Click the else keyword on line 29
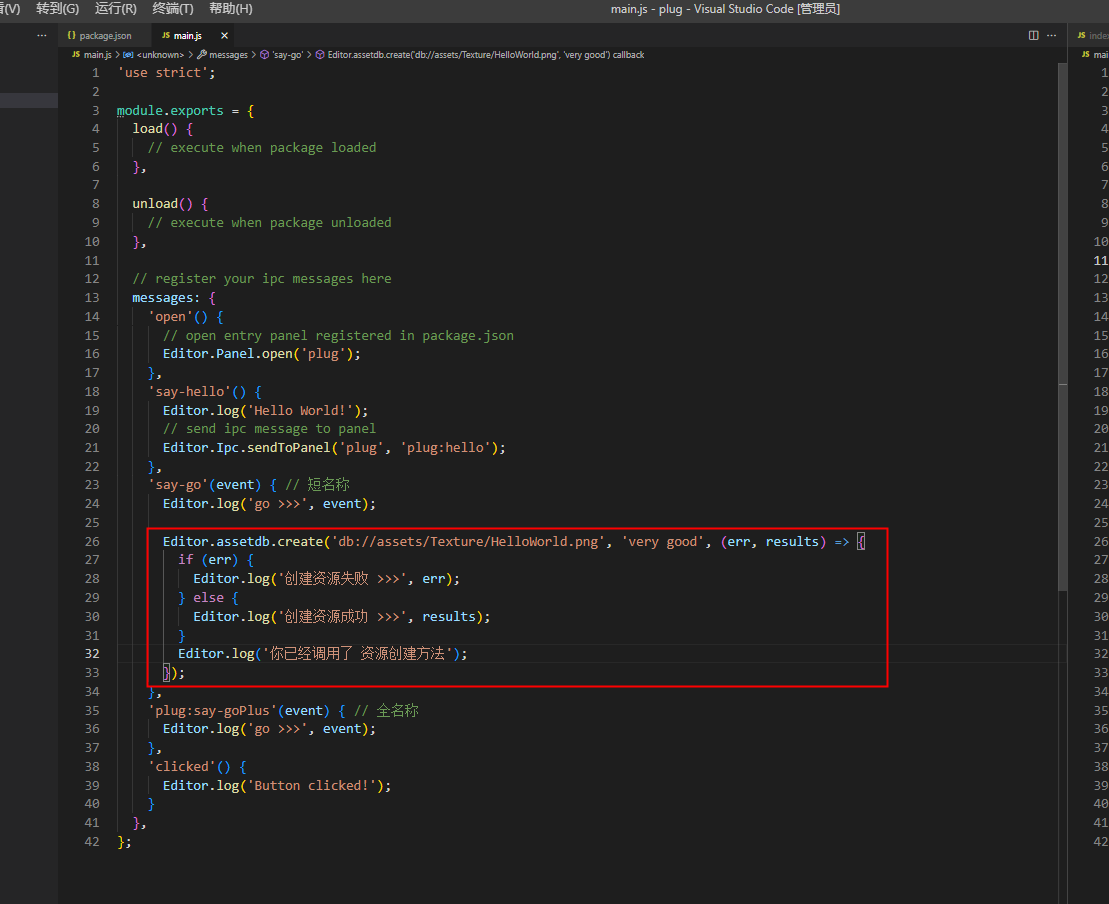 pyautogui.click(x=208, y=598)
